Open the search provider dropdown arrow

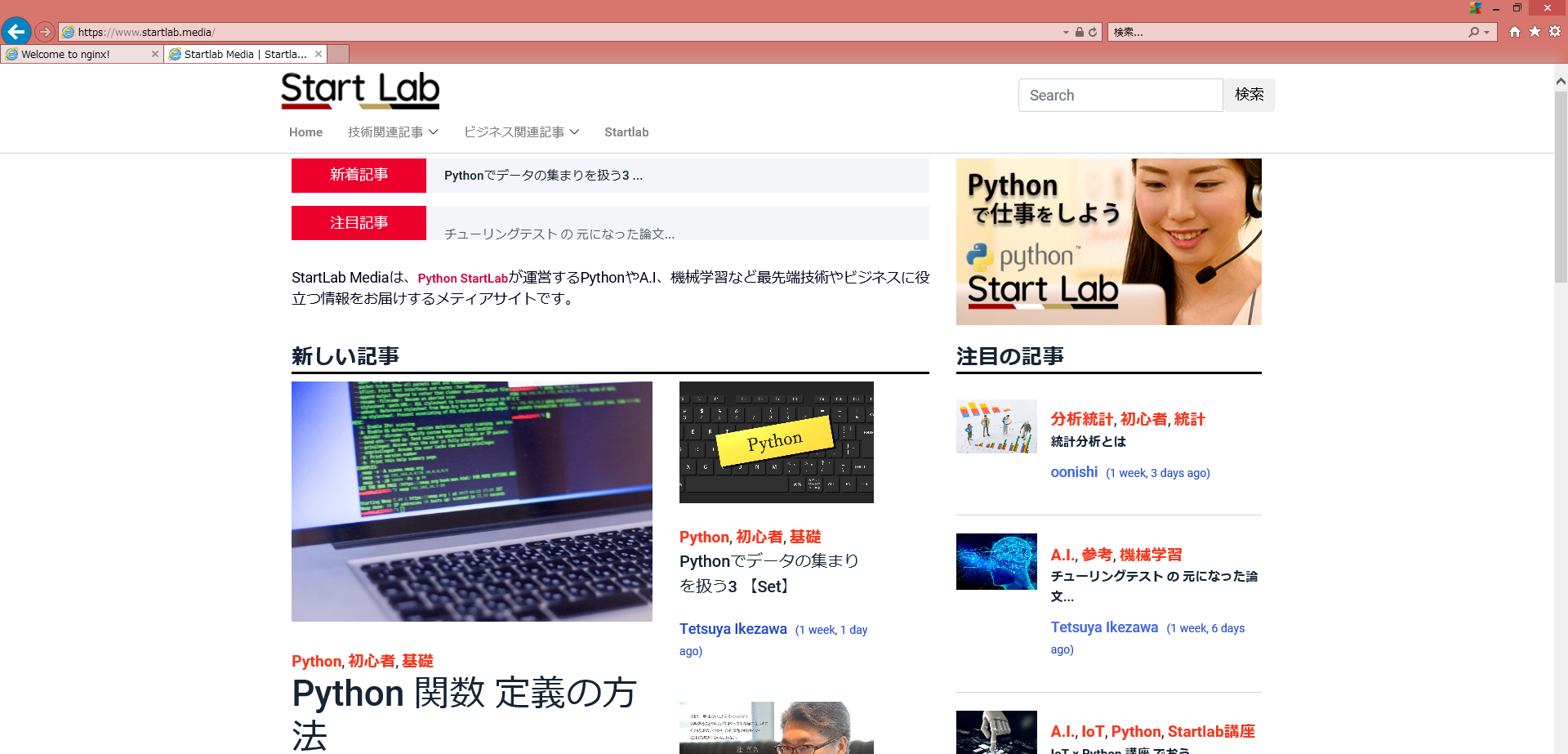(x=1487, y=33)
